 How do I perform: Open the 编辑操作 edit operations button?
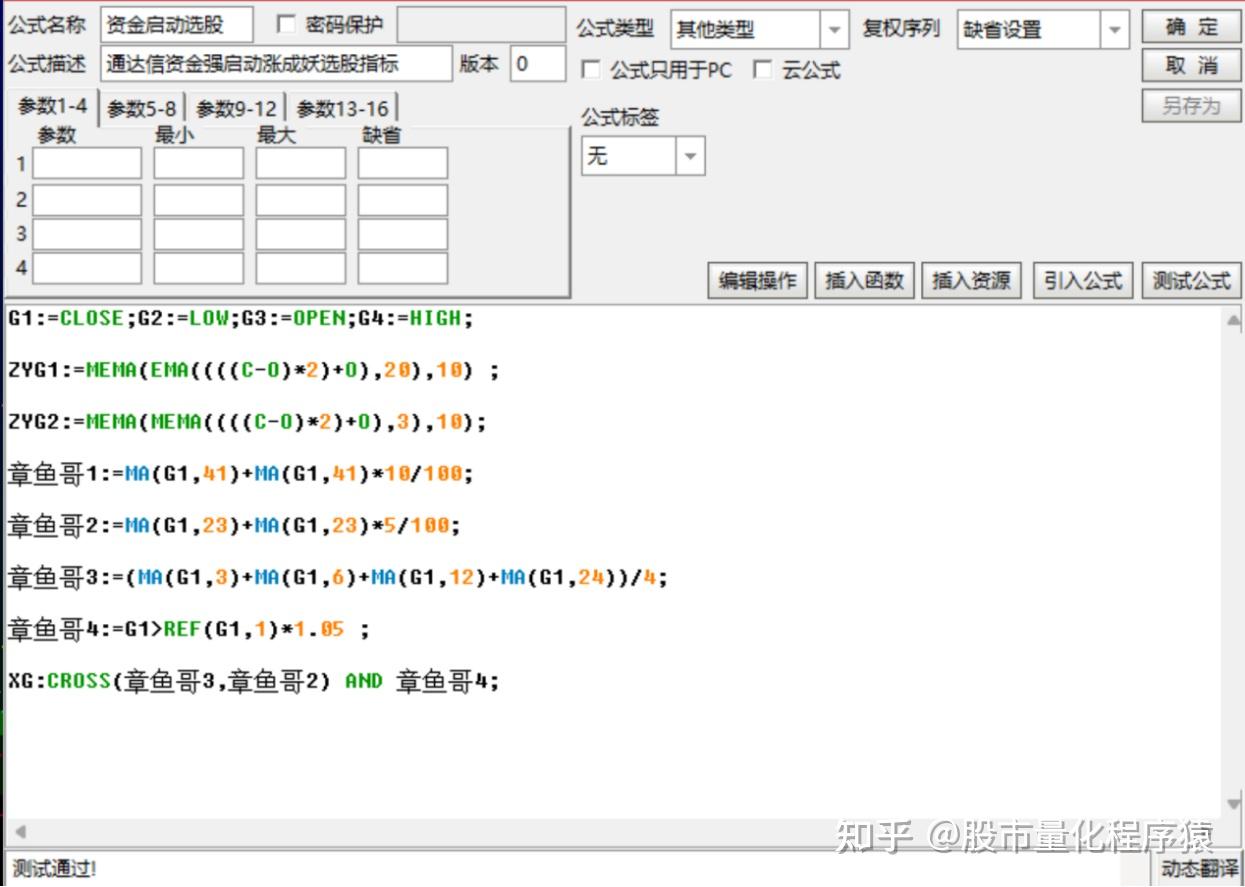pos(758,281)
